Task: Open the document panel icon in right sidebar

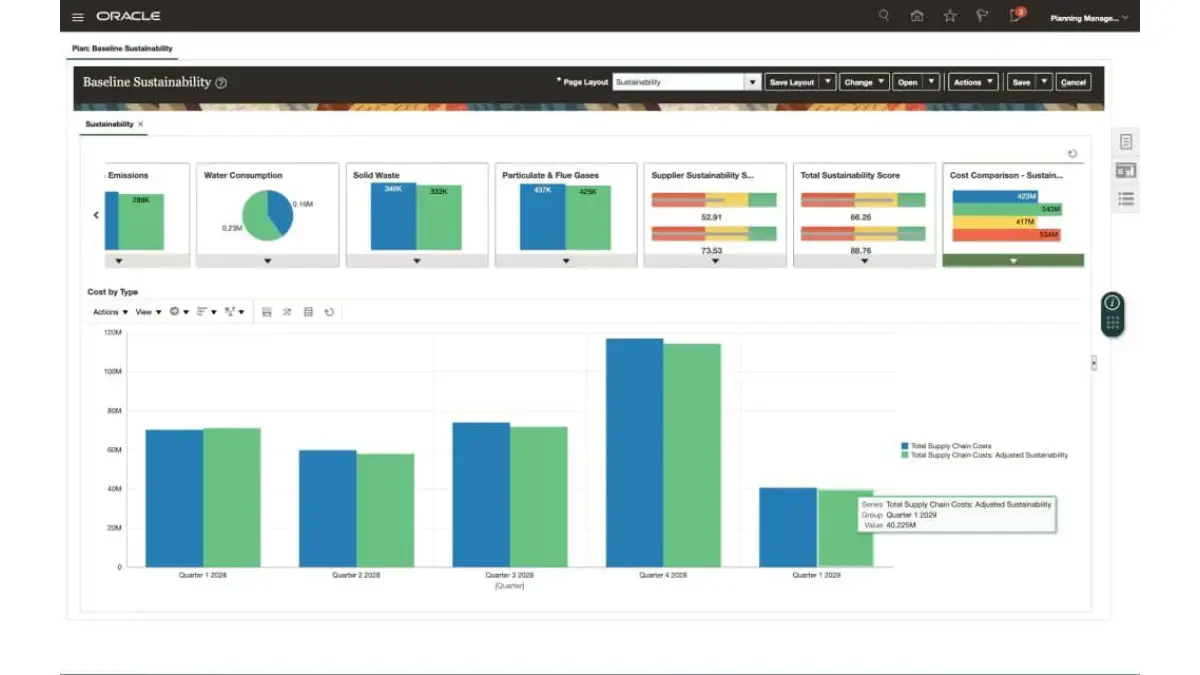Action: (x=1126, y=142)
